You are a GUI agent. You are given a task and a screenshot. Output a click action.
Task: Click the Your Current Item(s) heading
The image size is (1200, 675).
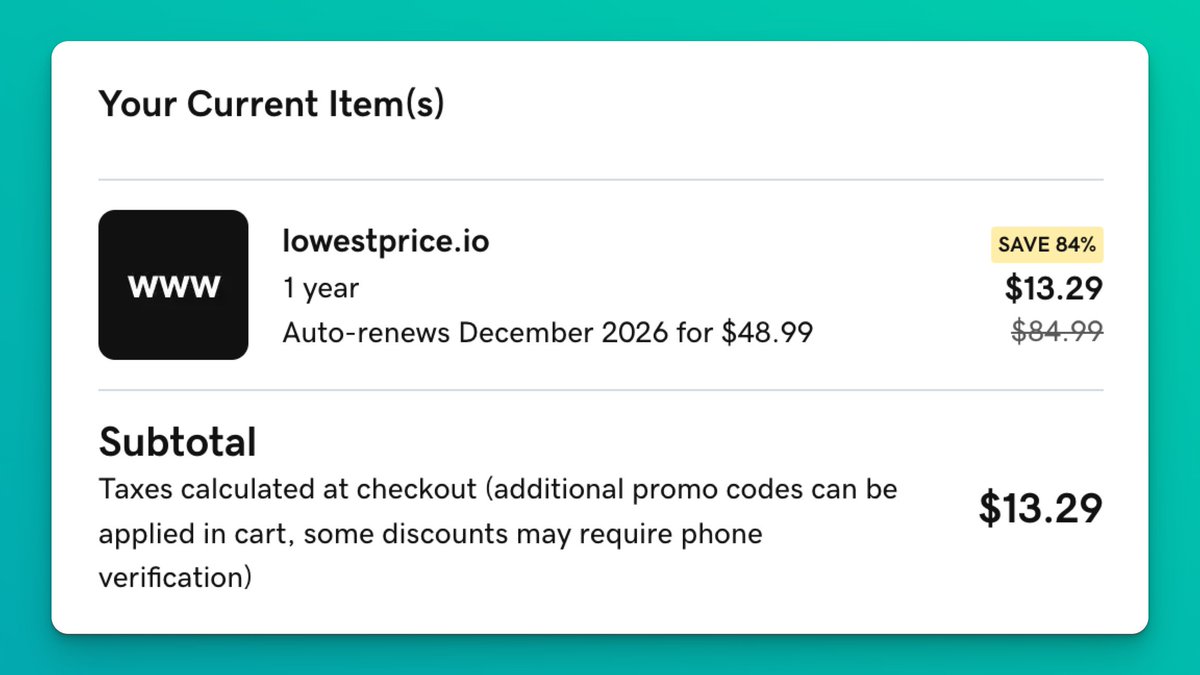click(271, 103)
